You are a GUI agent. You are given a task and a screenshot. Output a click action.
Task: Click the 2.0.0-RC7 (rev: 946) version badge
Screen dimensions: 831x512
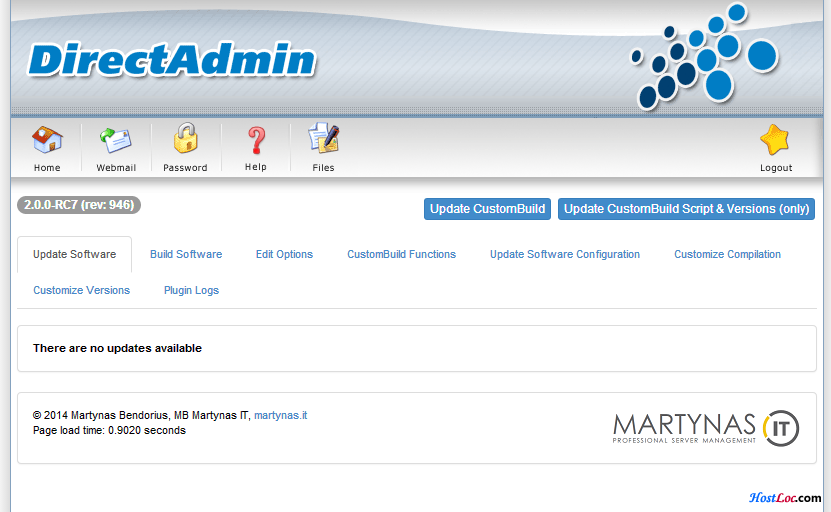(79, 205)
